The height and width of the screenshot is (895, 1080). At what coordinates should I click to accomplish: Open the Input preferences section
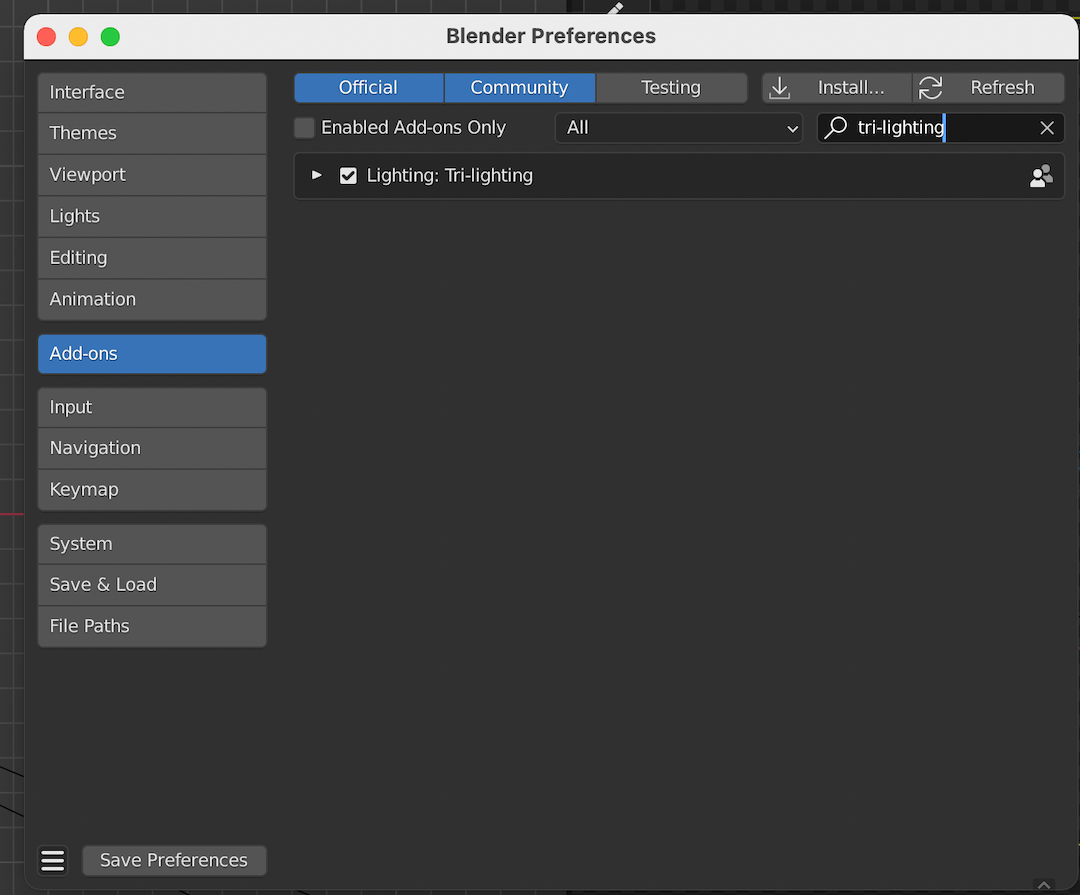pyautogui.click(x=152, y=407)
